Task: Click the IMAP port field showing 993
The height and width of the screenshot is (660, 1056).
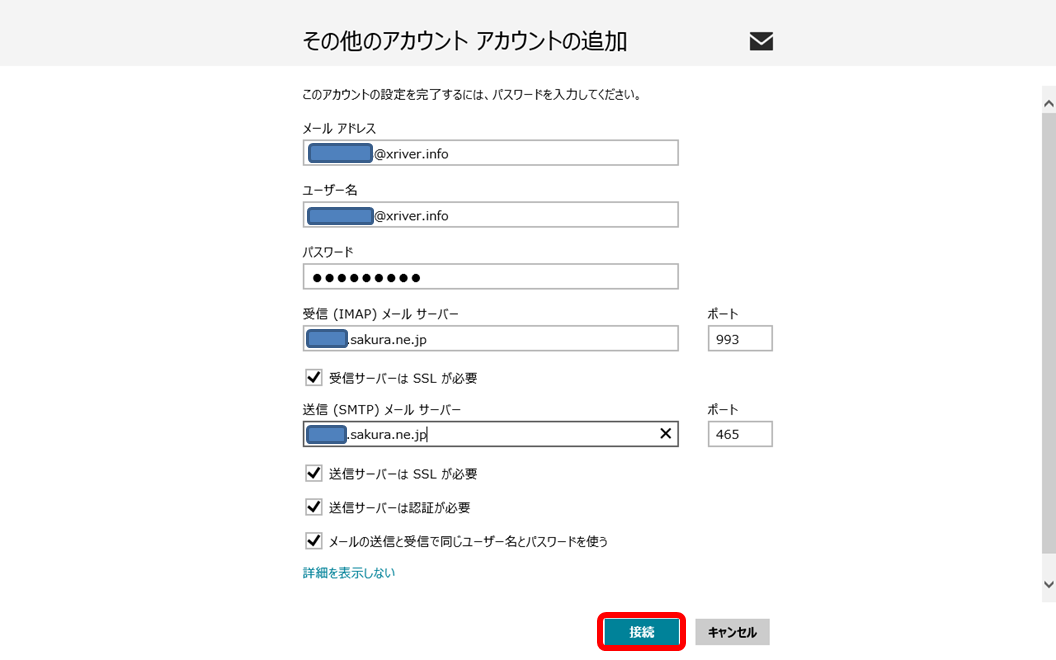Action: coord(740,339)
